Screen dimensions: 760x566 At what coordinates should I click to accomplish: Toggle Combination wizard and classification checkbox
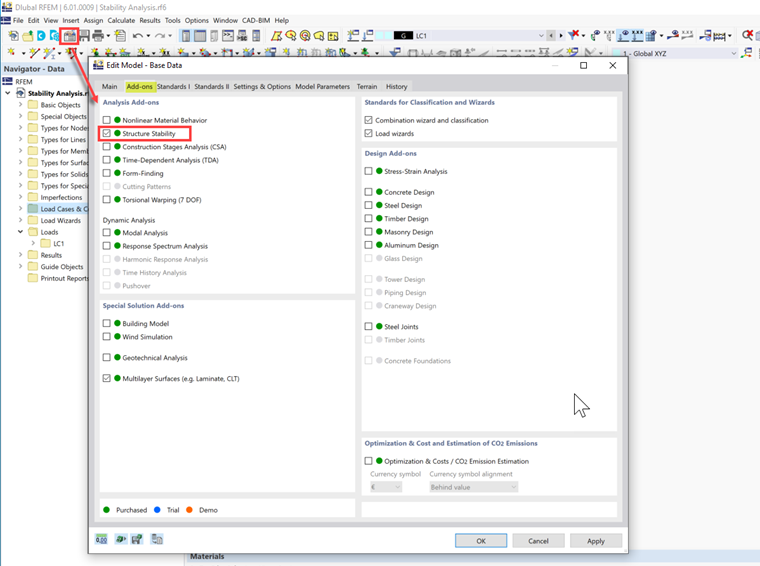coord(368,120)
